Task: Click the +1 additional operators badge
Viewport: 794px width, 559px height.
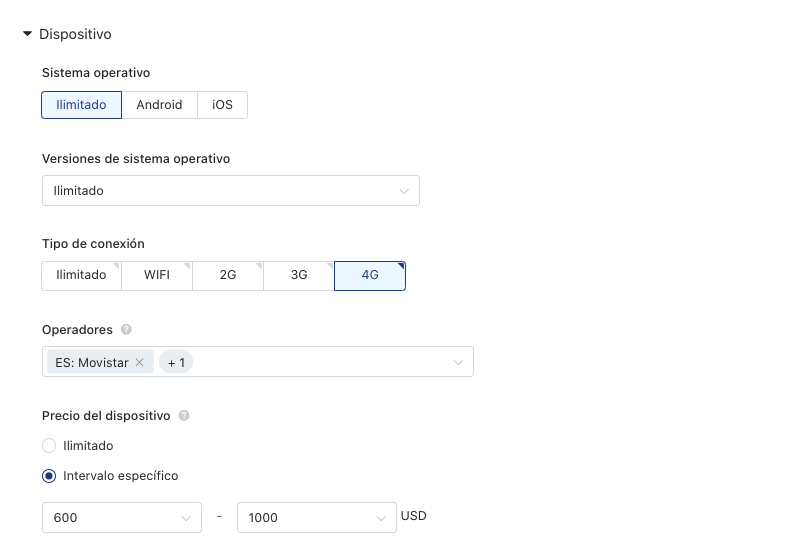Action: [176, 363]
